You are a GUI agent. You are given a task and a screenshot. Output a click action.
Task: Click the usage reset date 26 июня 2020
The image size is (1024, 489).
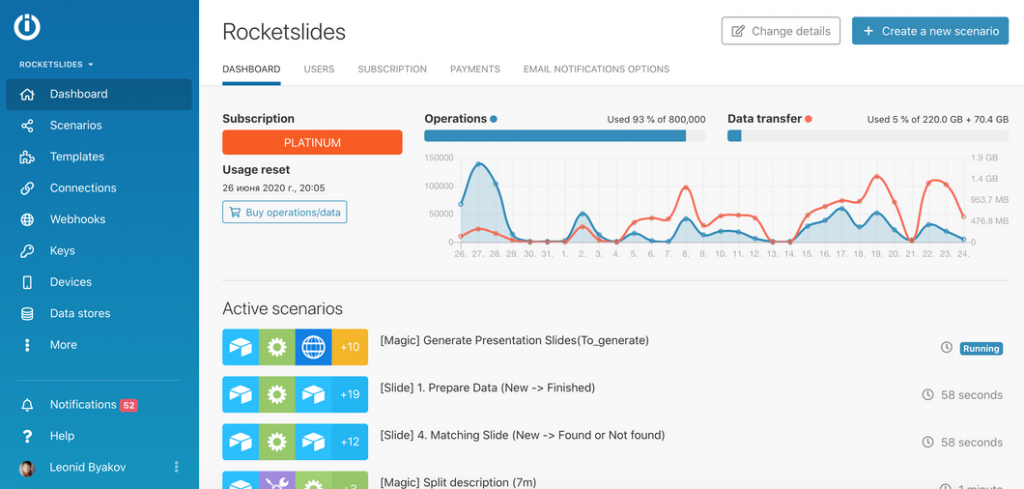pos(274,188)
